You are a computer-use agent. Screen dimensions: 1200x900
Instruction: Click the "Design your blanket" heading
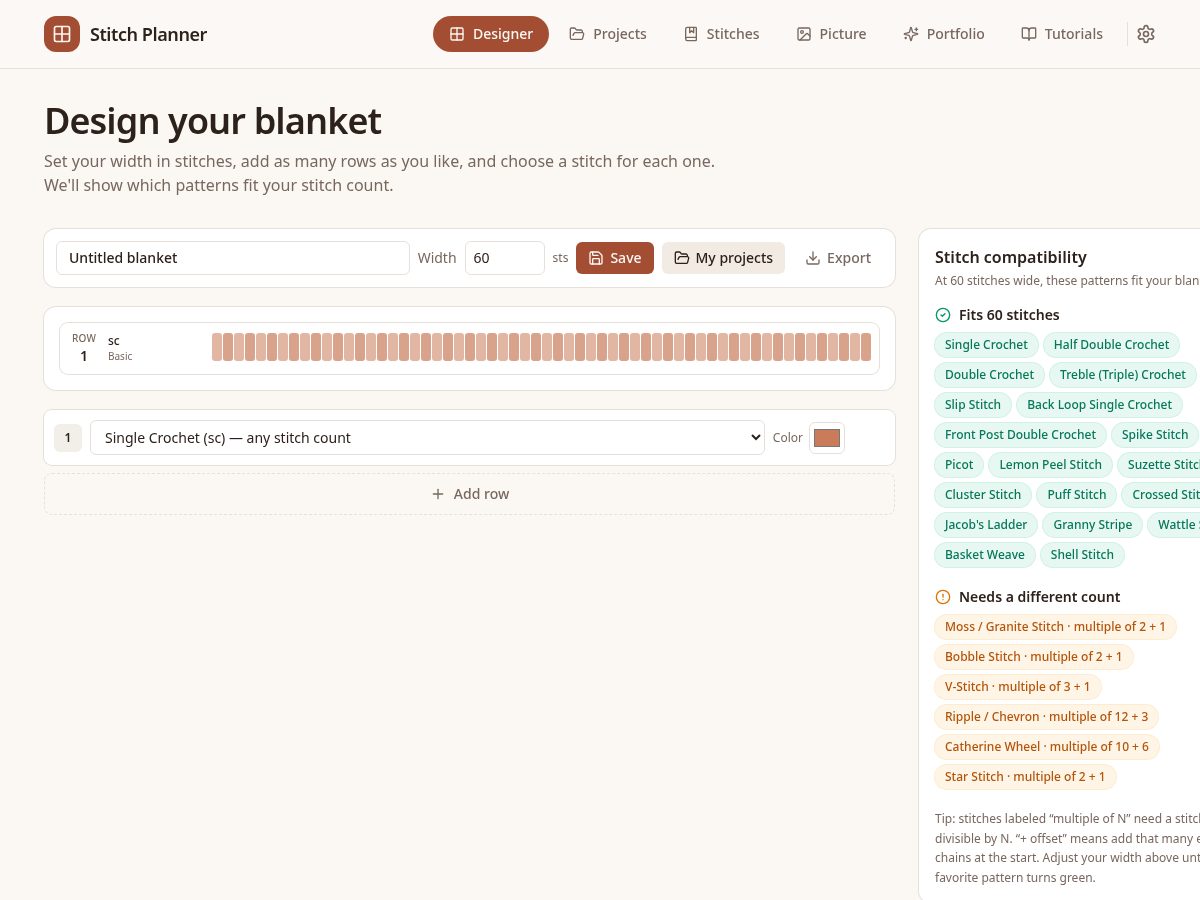pyautogui.click(x=213, y=121)
